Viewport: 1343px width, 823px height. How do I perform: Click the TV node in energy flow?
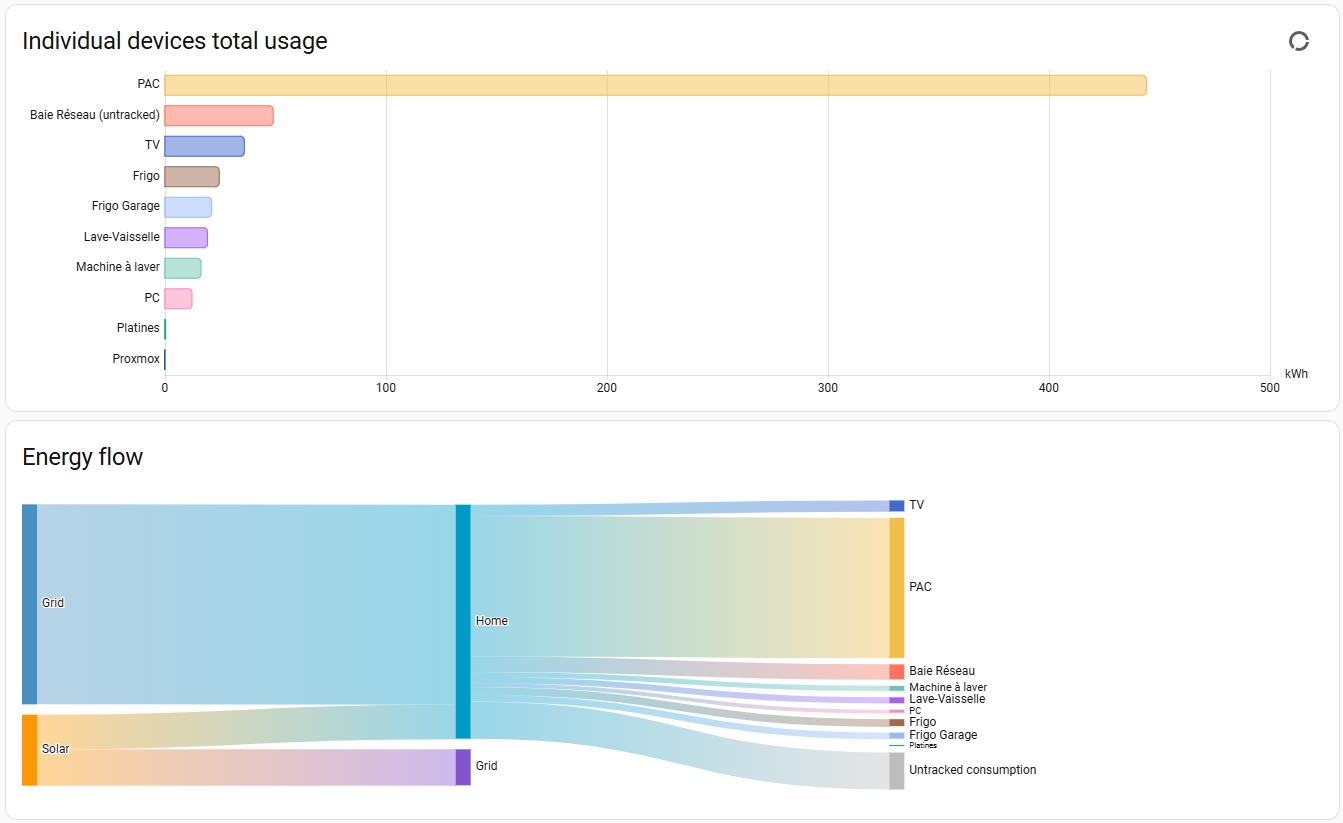pyautogui.click(x=897, y=506)
